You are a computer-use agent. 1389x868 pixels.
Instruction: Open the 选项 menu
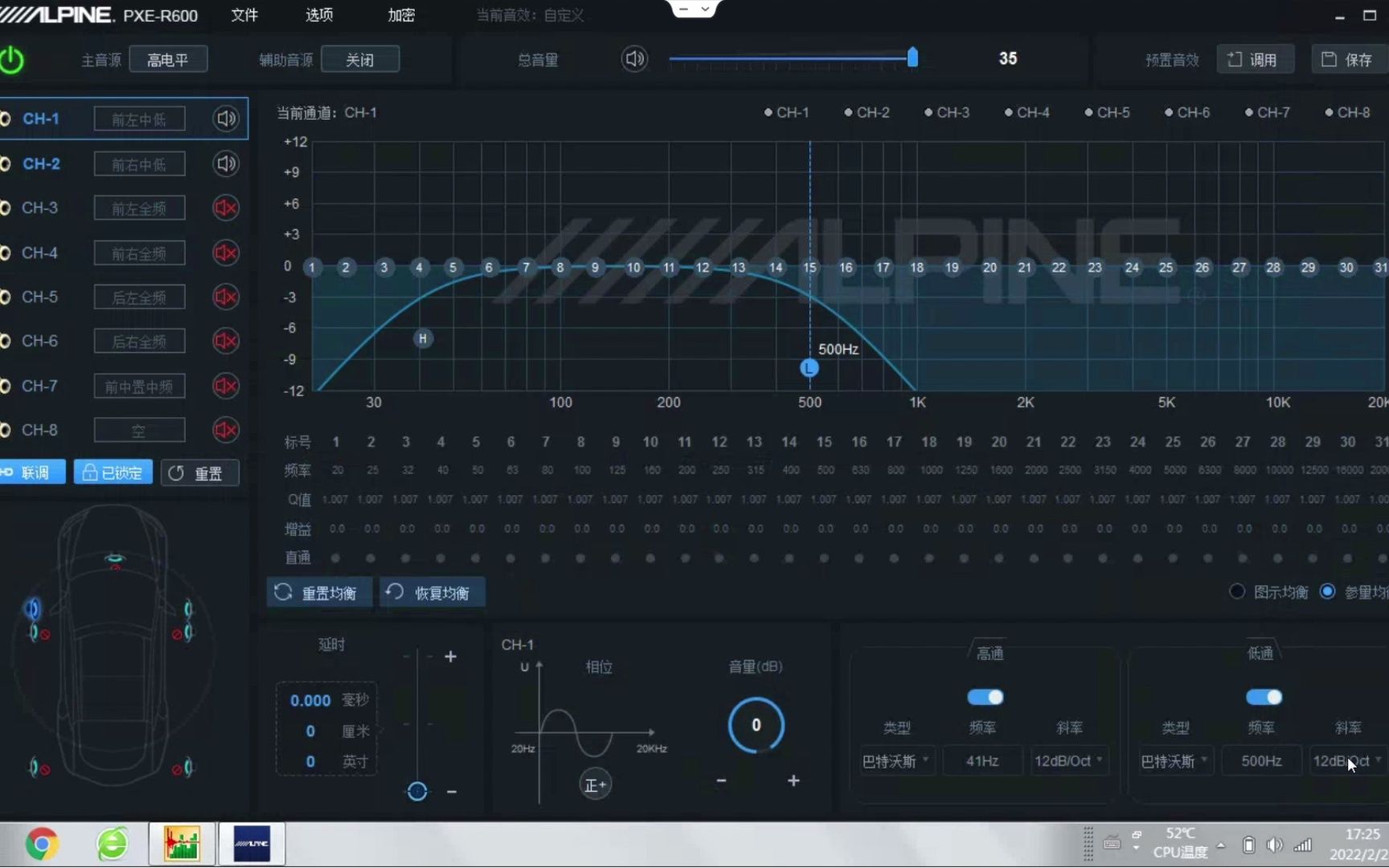tap(319, 15)
